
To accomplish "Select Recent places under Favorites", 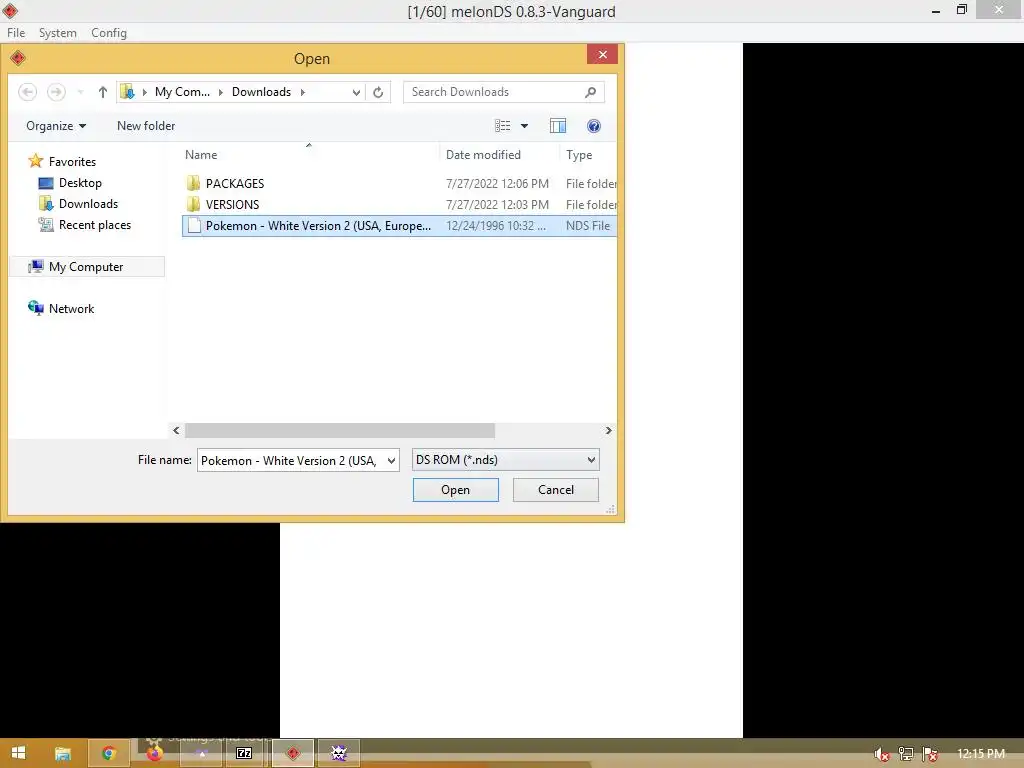I will [x=85, y=225].
